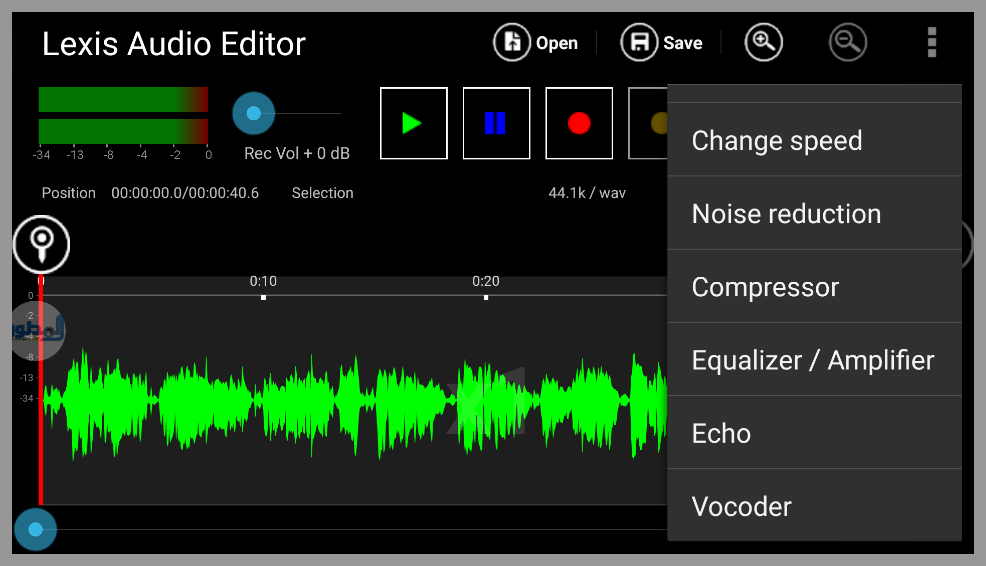Click the partially hidden yellow button
The width and height of the screenshot is (986, 566).
(x=650, y=123)
